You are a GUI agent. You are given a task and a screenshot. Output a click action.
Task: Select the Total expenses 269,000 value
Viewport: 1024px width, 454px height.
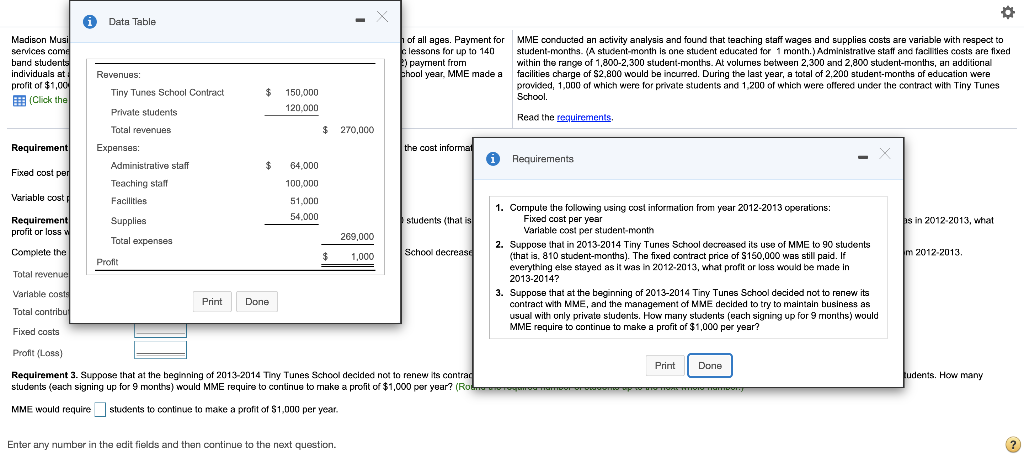point(357,236)
